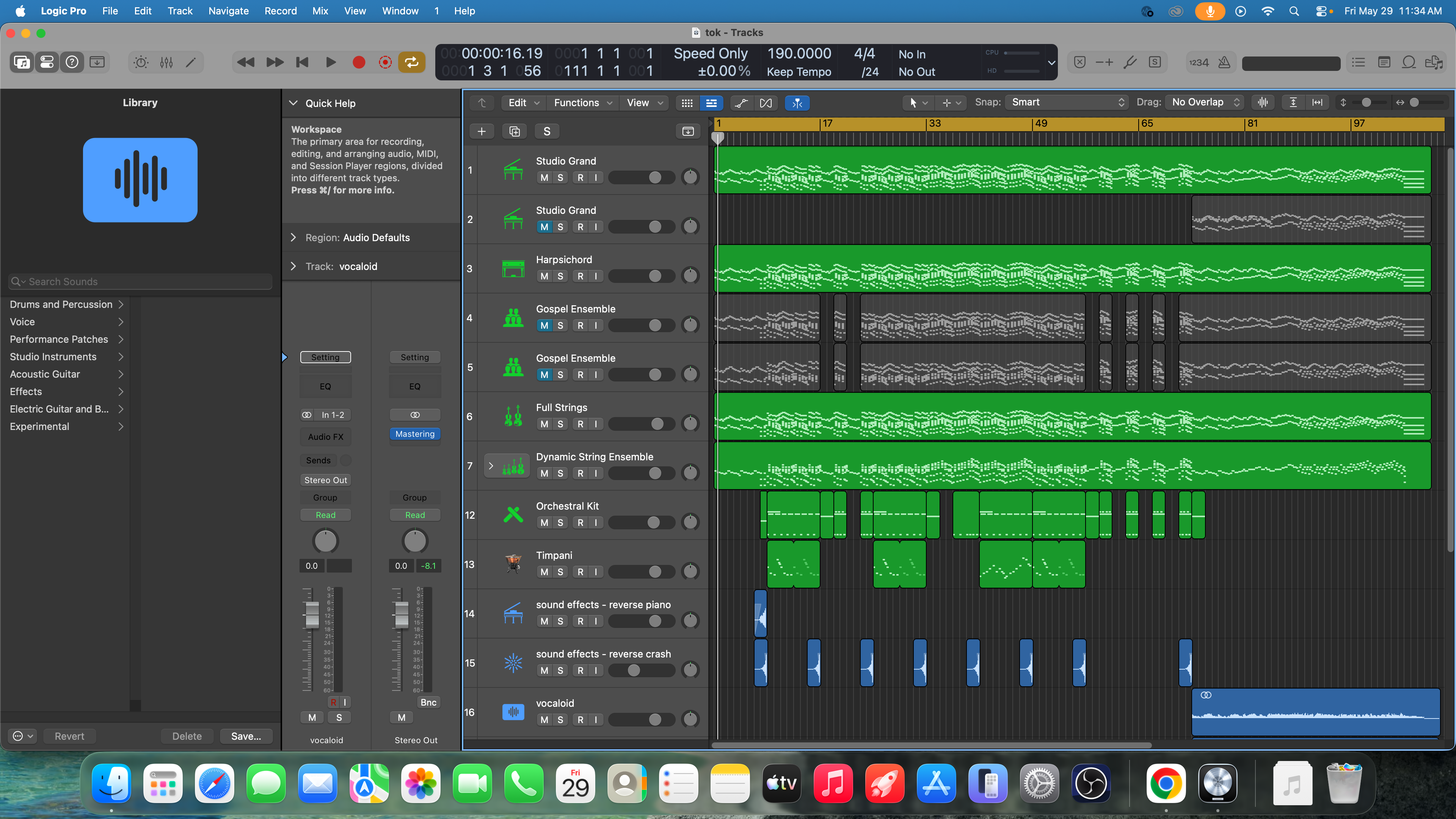Open the Mixer sliders icon

pos(166,62)
